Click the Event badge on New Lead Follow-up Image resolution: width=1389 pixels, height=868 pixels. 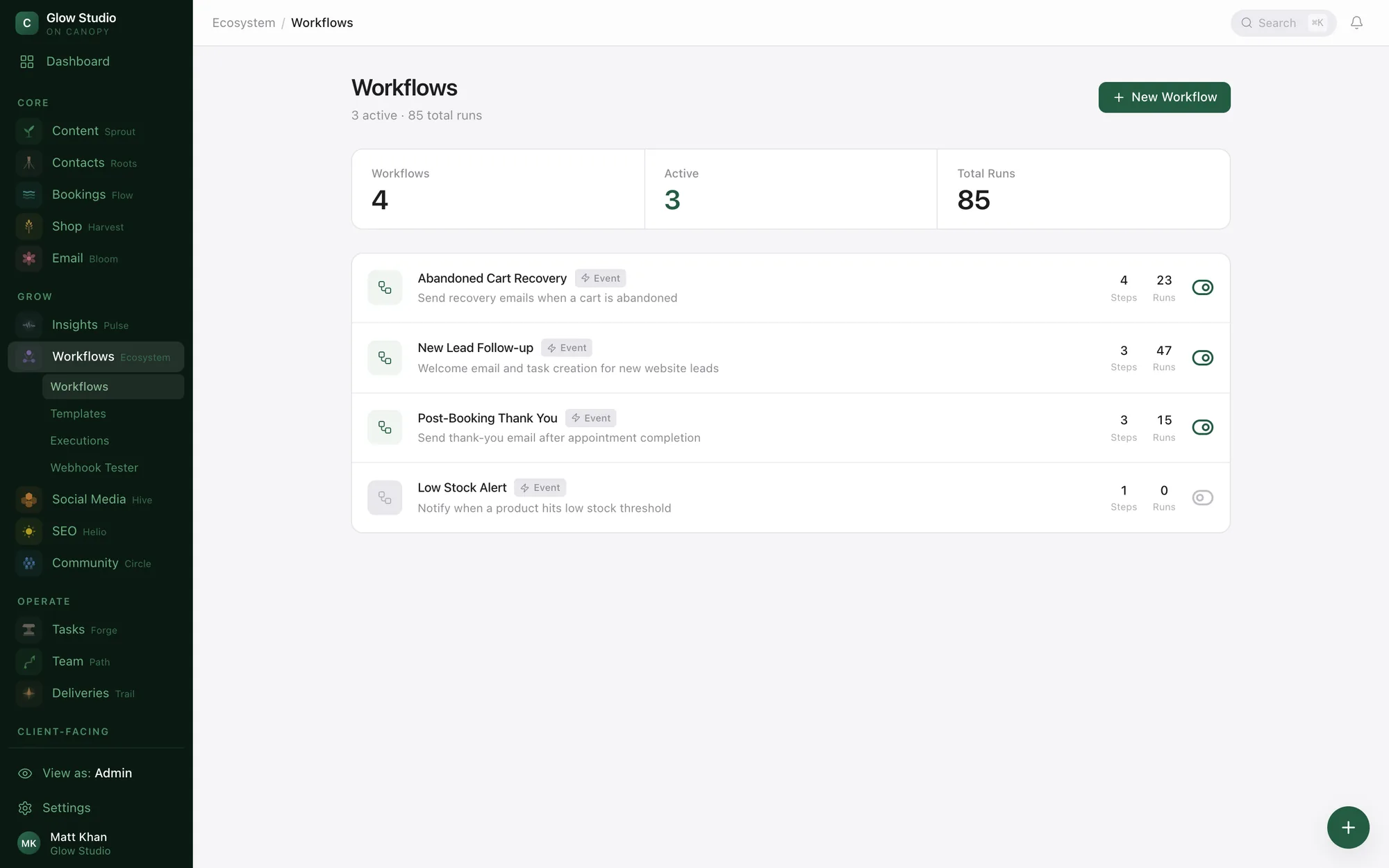567,348
